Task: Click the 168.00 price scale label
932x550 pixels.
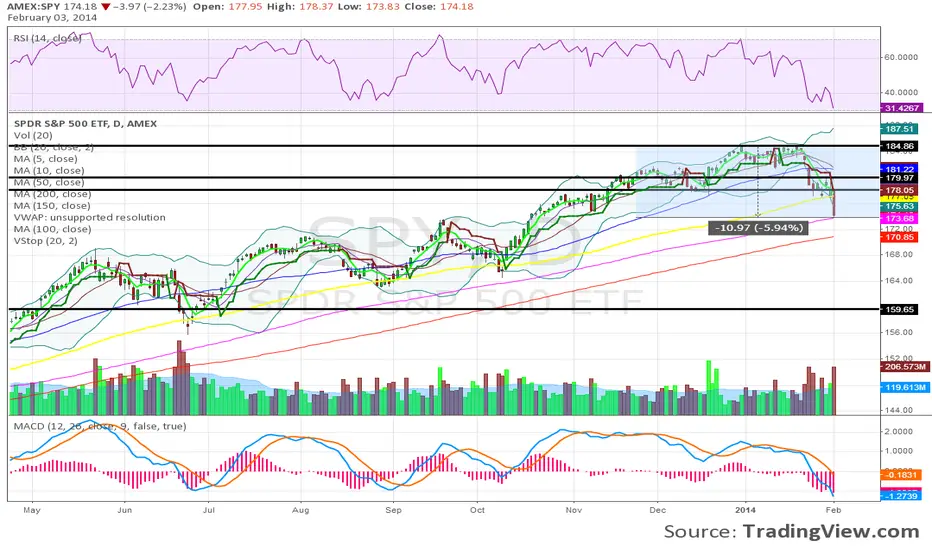Action: coord(899,254)
